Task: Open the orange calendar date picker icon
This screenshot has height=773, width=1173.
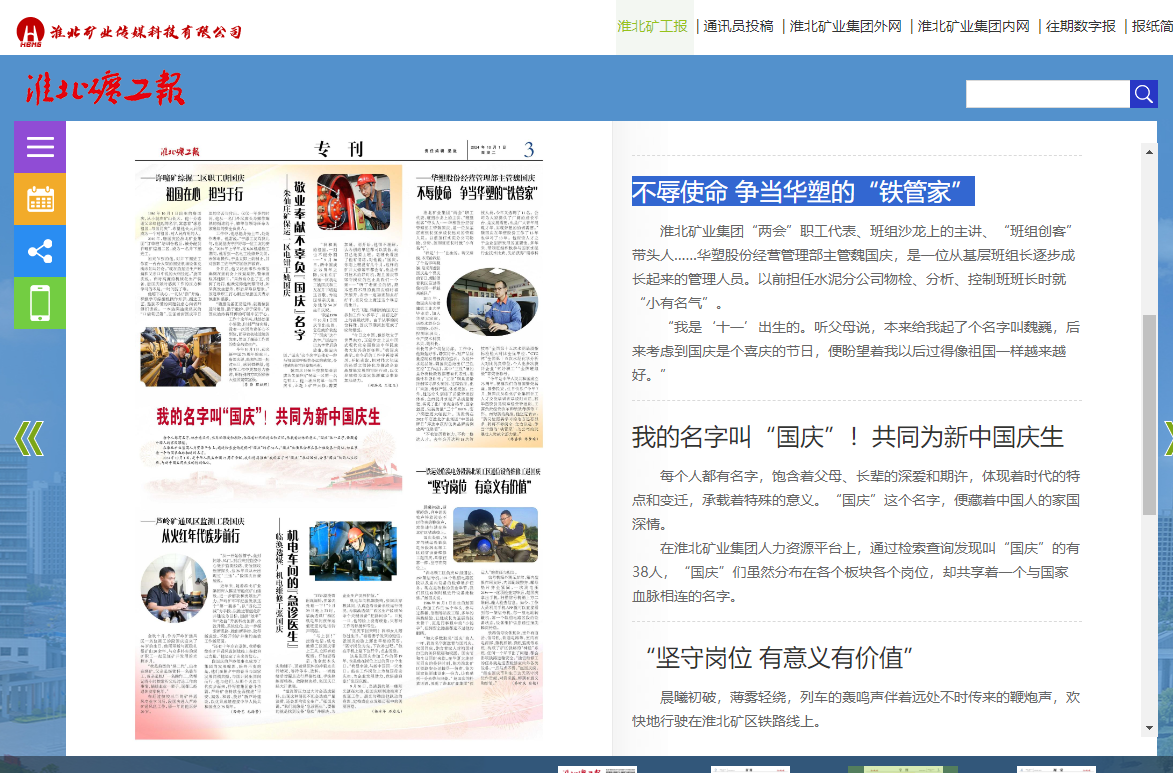Action: (x=40, y=199)
